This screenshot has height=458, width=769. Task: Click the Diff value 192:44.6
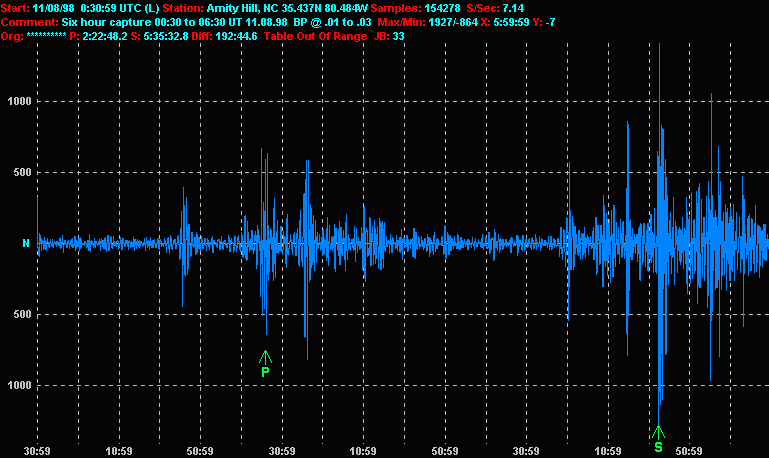click(236, 36)
